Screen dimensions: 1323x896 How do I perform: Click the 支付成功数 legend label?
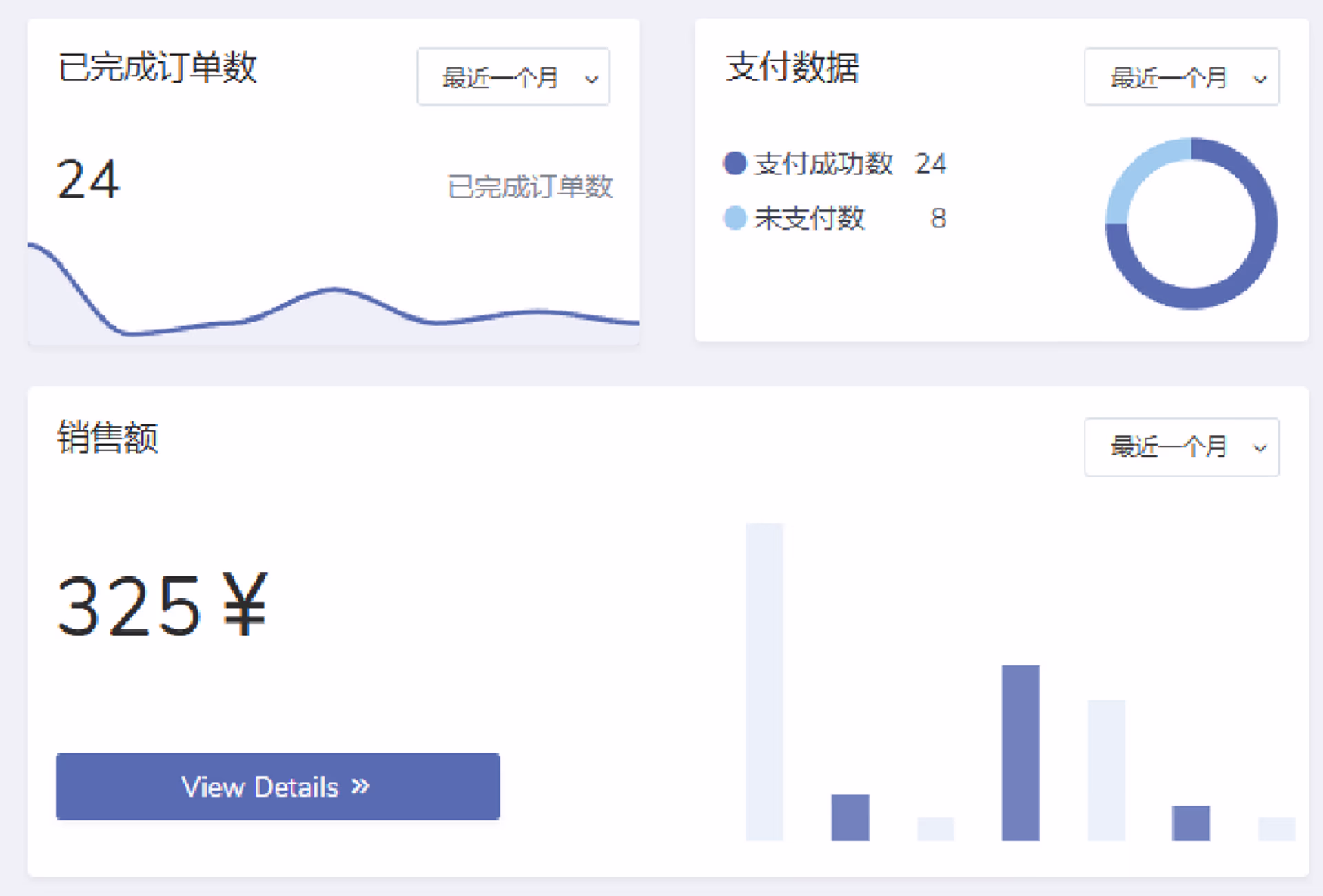[823, 163]
